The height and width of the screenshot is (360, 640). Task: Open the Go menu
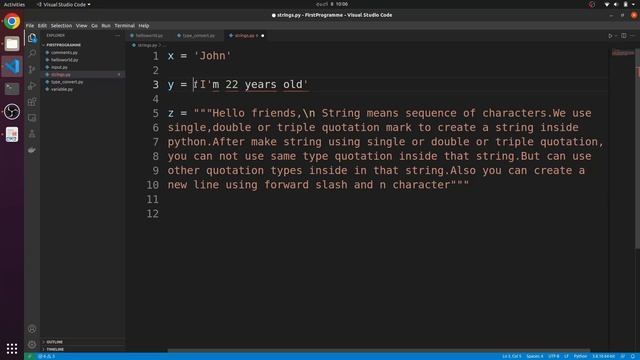(94, 26)
